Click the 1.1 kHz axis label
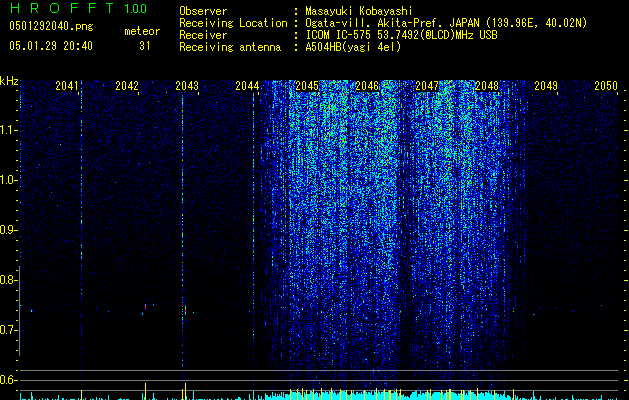629x400 pixels. [x=9, y=130]
